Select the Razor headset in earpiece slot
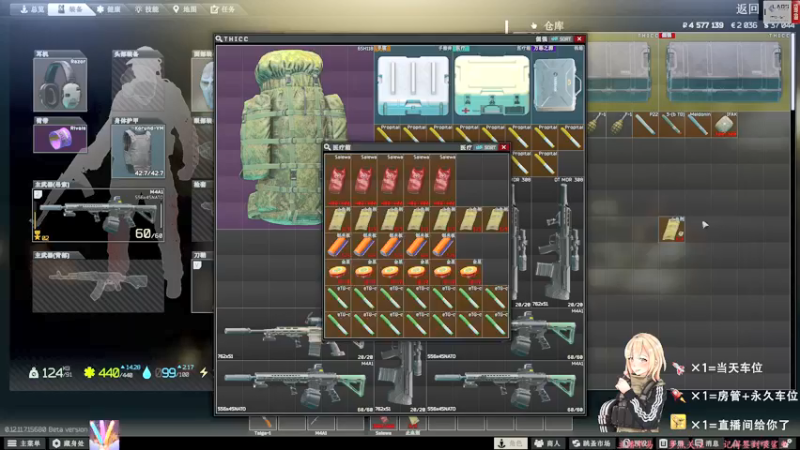The width and height of the screenshot is (800, 450). tap(60, 84)
